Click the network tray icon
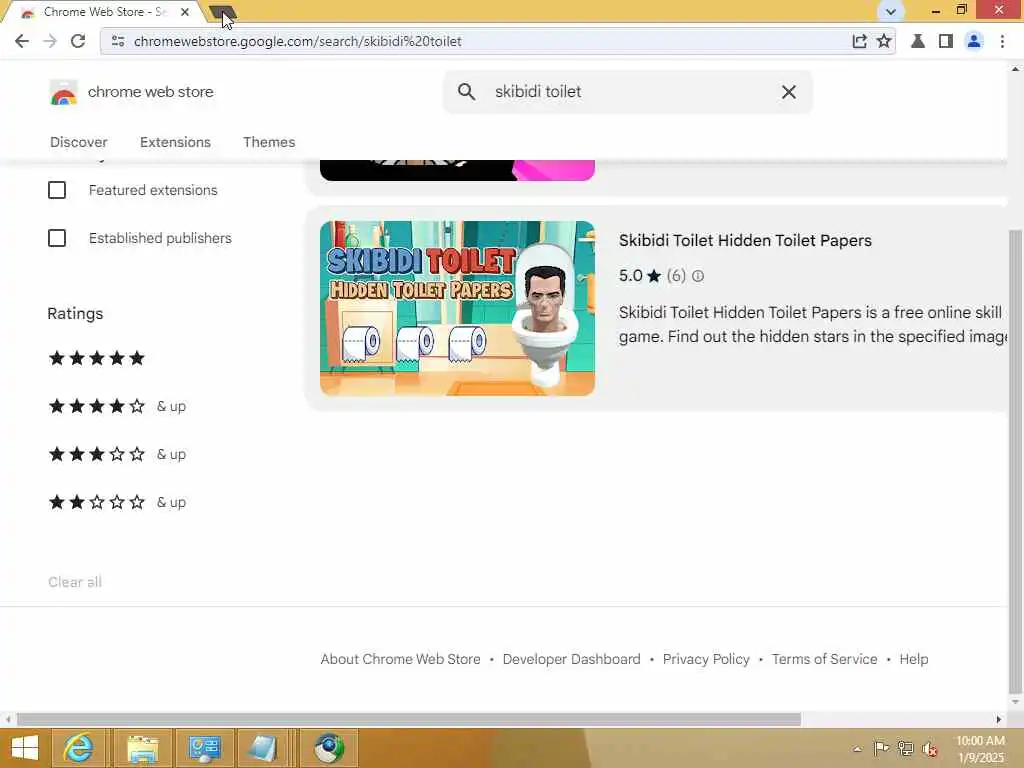The width and height of the screenshot is (1024, 768). [906, 749]
